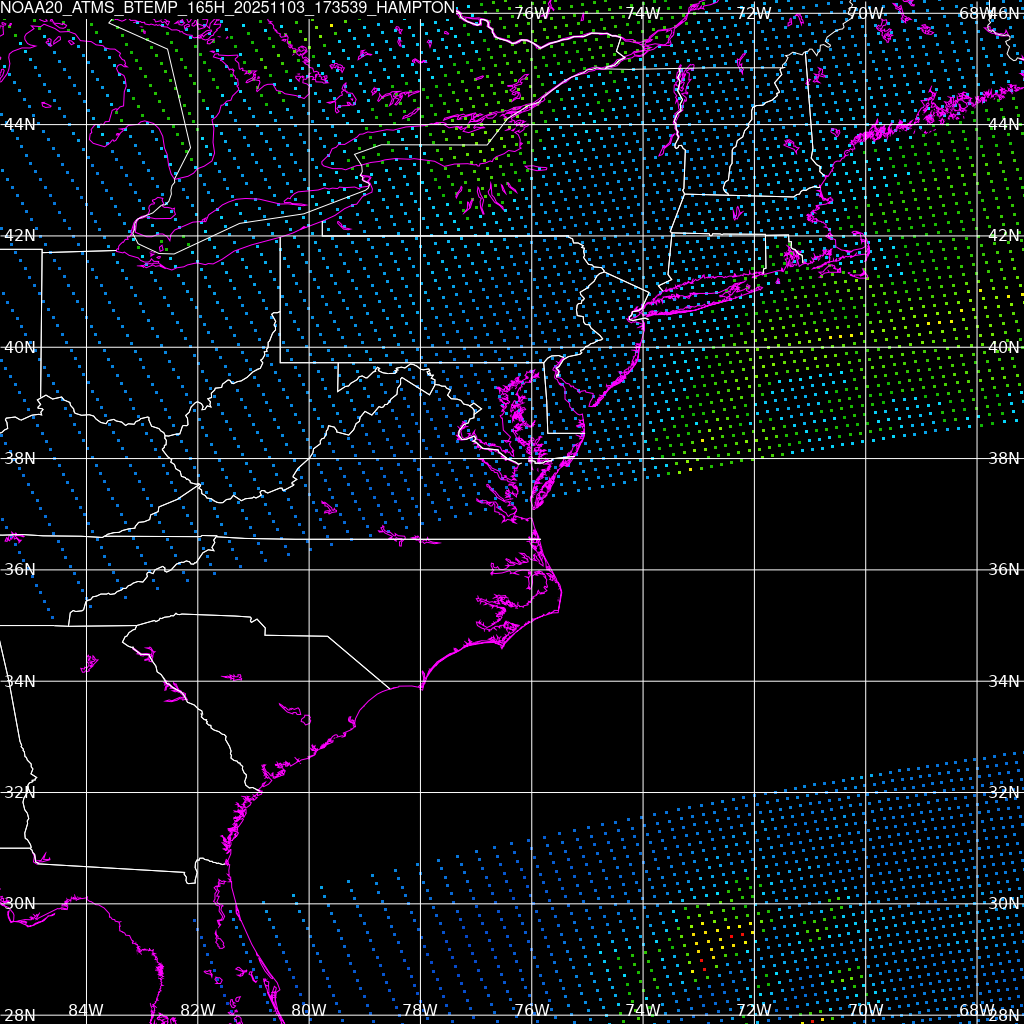
Task: Click the 40N label on the right edge
Action: pyautogui.click(x=1003, y=347)
